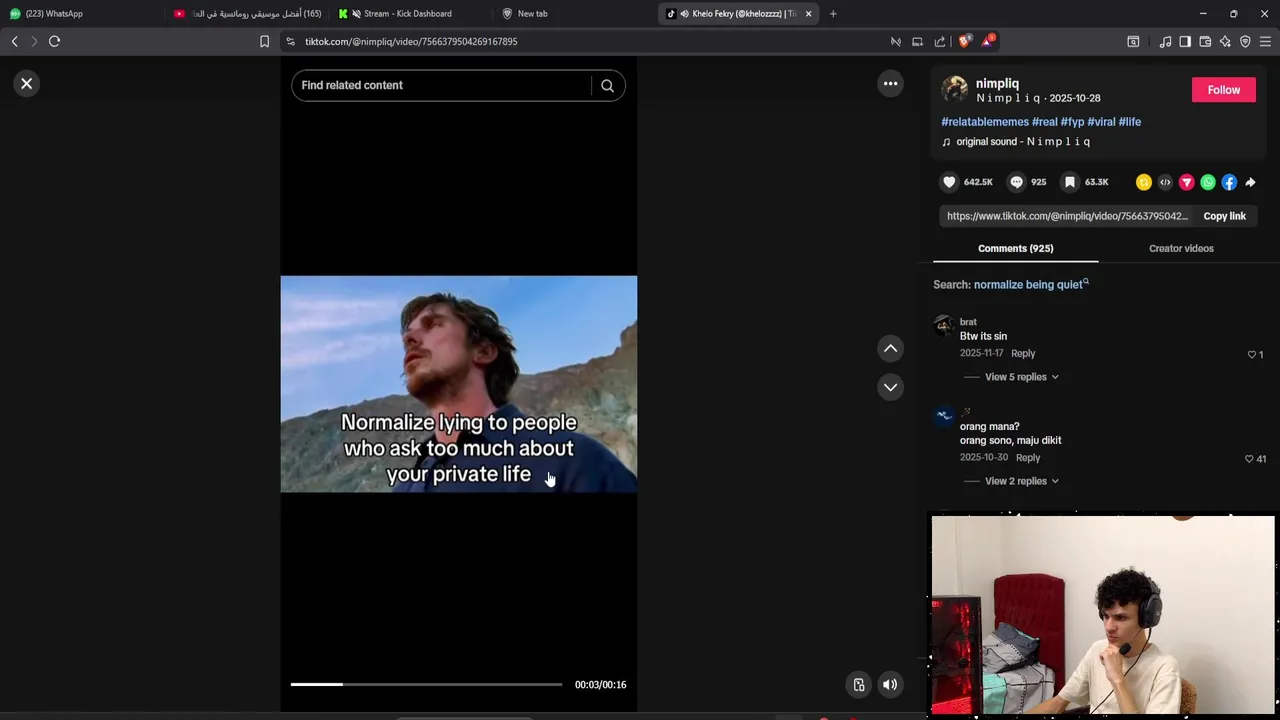This screenshot has width=1280, height=720.
Task: Save video with the bookmark icon
Action: (x=1069, y=182)
